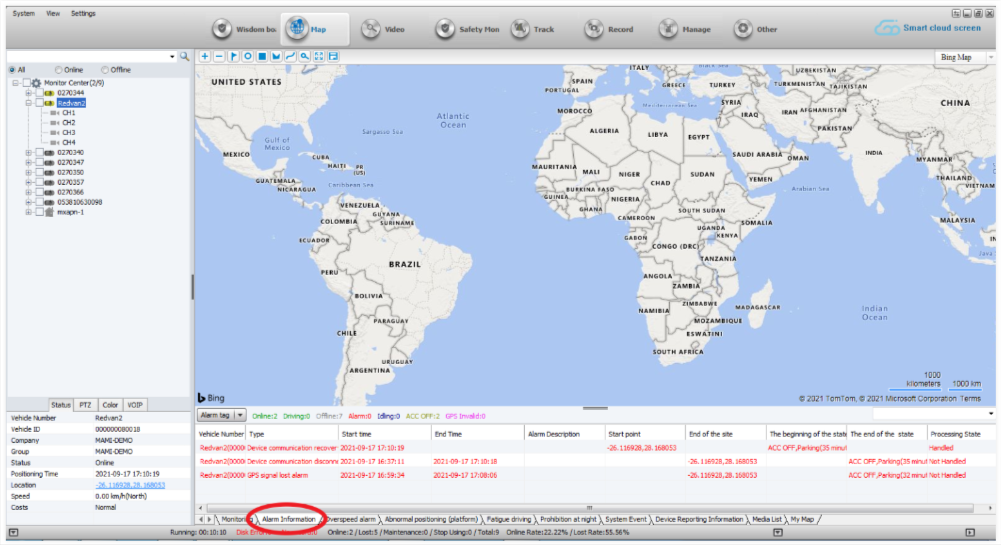Select the Online radio filter
The height and width of the screenshot is (545, 1001).
tap(59, 70)
